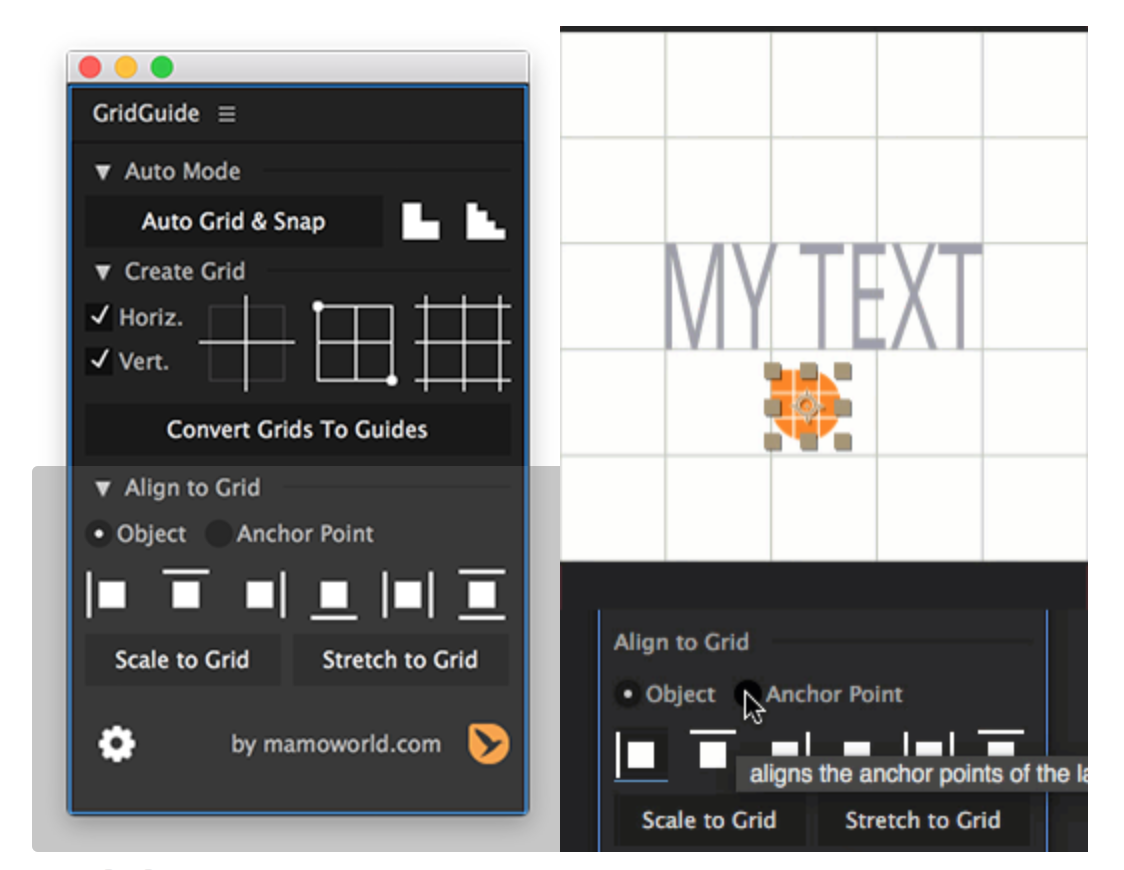Toggle the Horiz. checkbox

[99, 317]
